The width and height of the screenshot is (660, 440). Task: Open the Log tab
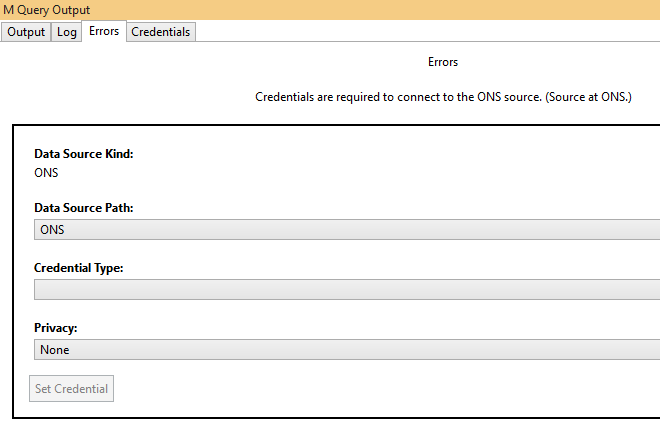point(66,32)
